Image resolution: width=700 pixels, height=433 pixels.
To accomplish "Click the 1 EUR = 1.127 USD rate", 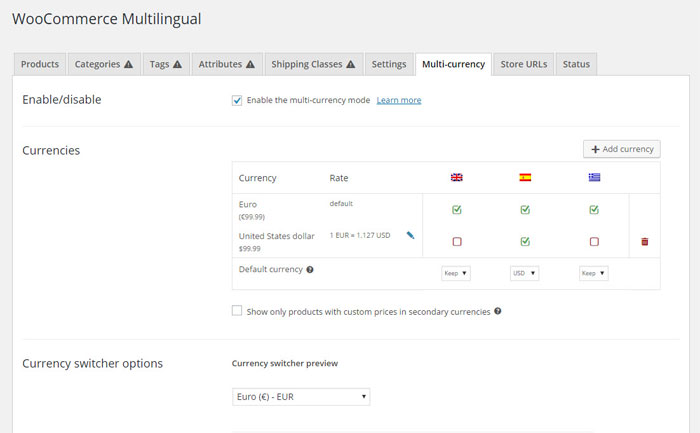I will coord(360,235).
